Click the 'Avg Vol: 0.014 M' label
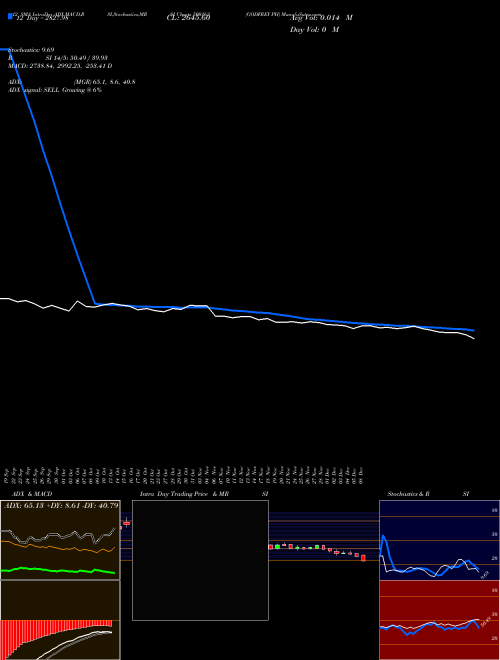500x660 pixels. 321,18
